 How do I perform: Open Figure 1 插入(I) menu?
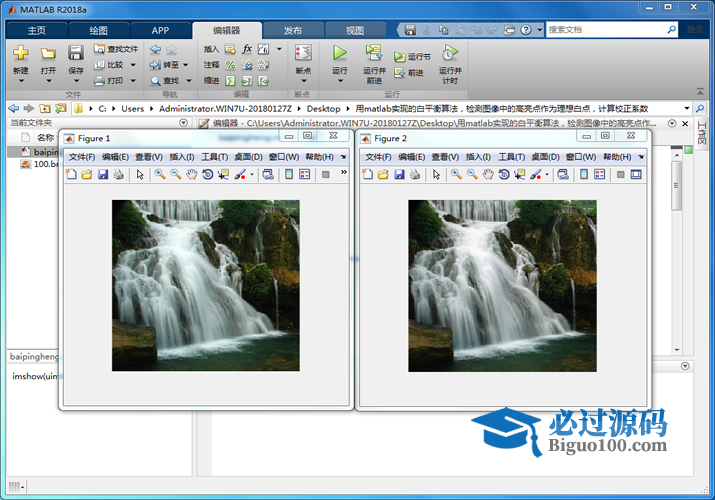[x=182, y=157]
